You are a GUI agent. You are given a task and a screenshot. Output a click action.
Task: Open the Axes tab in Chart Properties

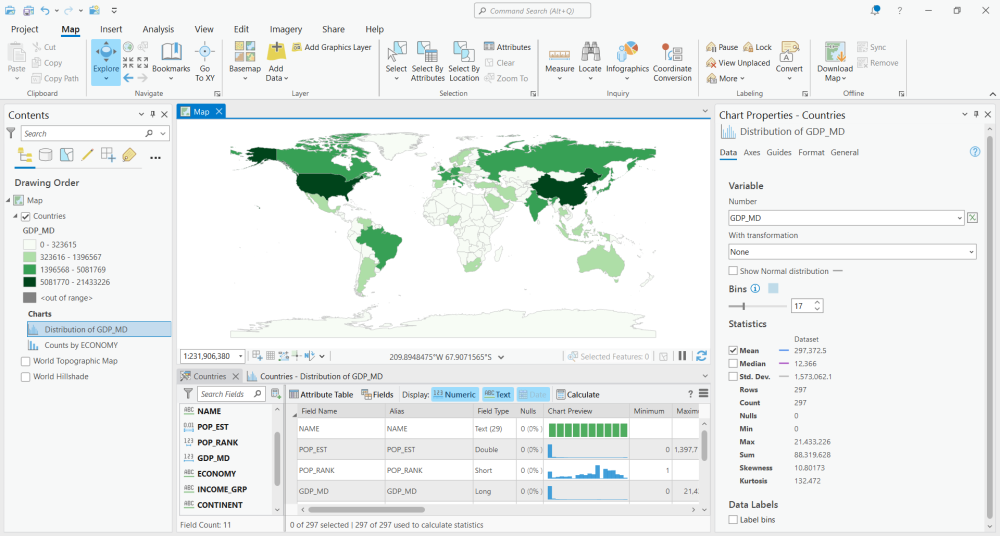(752, 153)
